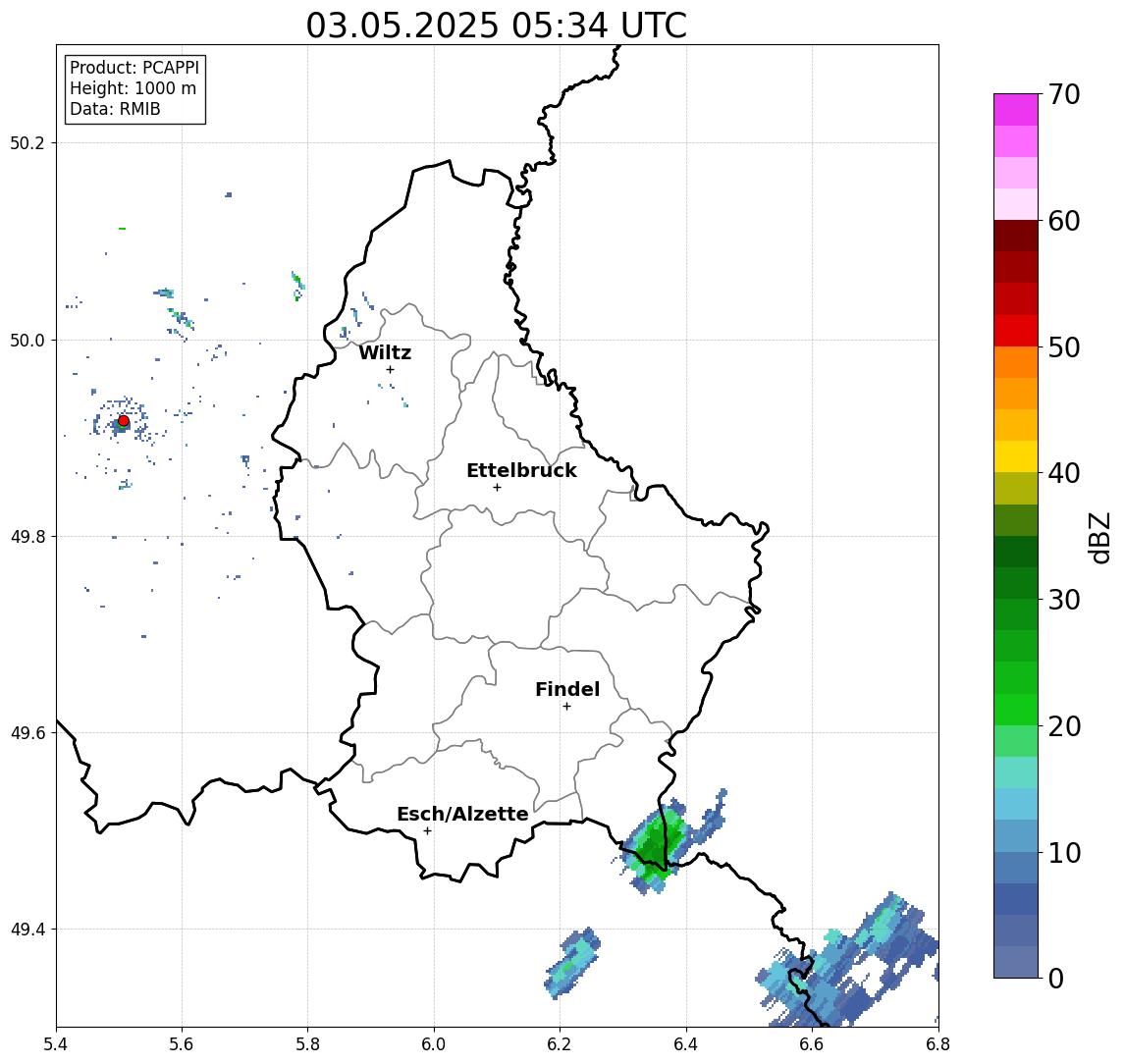
Task: Click the yellow swatch above 40 dBZ
Action: tap(1016, 456)
